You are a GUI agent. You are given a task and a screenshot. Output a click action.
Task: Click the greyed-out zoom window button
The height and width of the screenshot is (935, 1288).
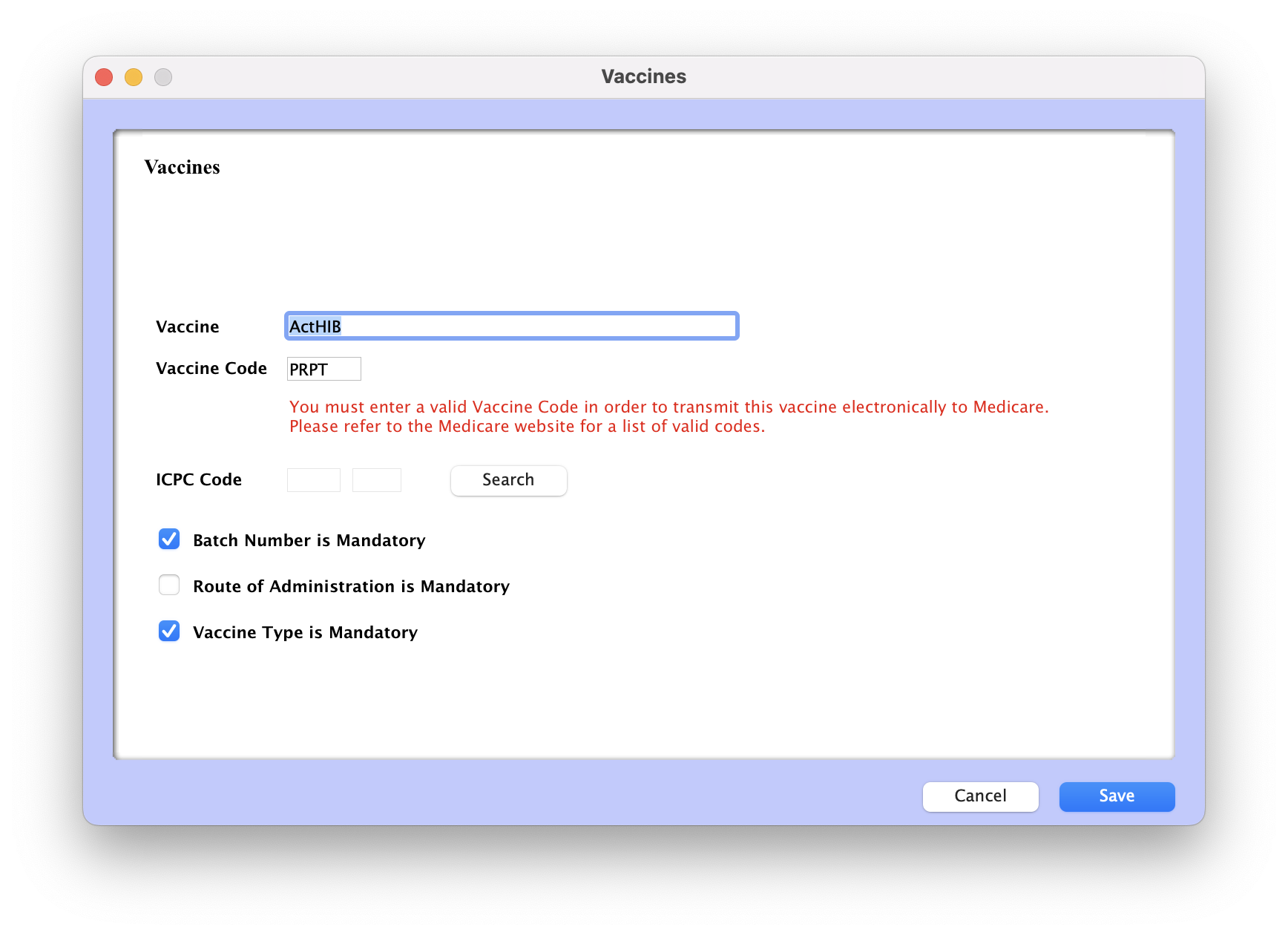tap(163, 77)
